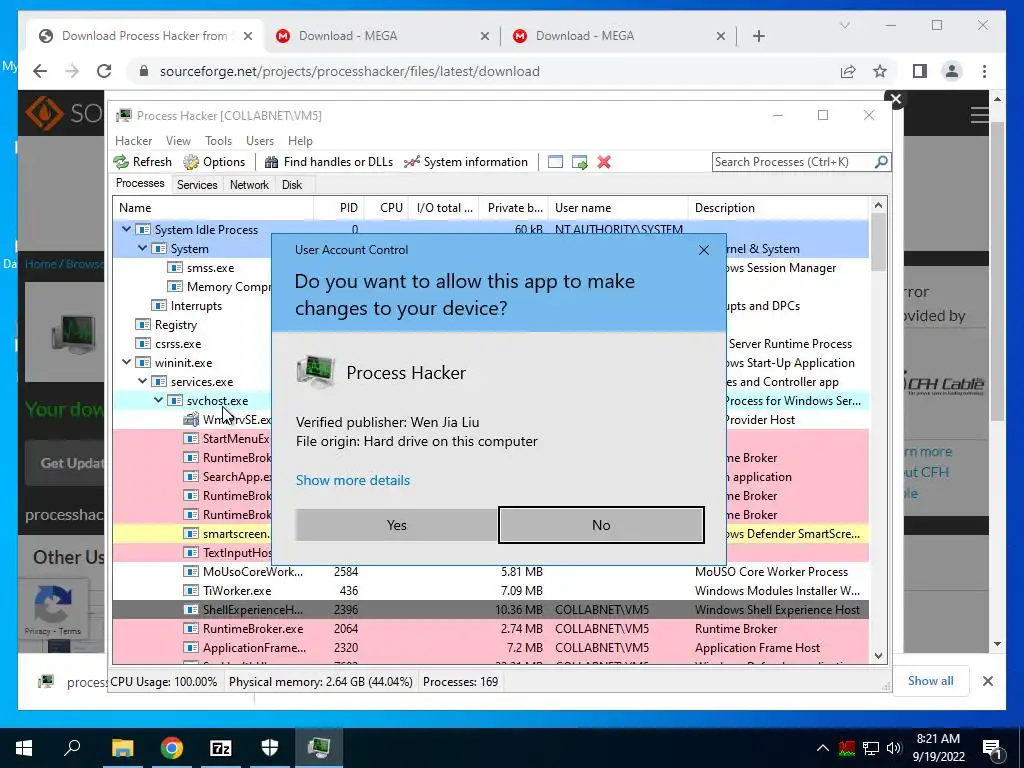Click No in User Account Control dialog
The image size is (1024, 768).
[x=601, y=525]
